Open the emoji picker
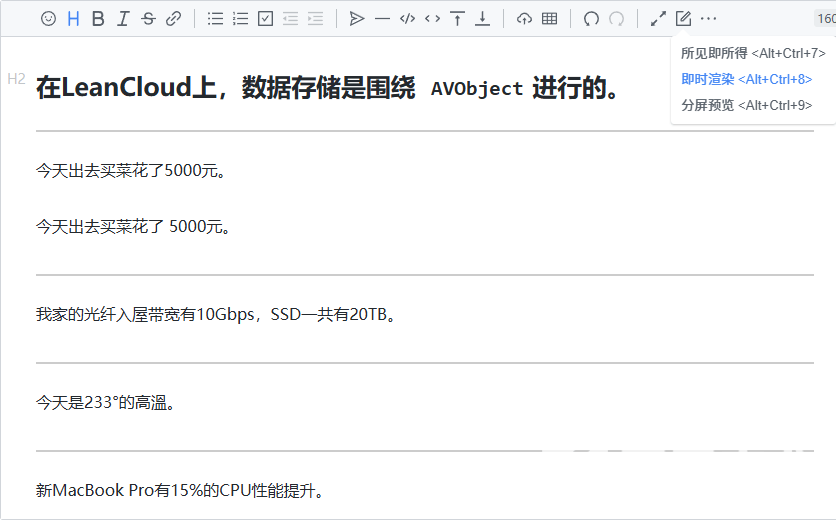 tap(48, 18)
